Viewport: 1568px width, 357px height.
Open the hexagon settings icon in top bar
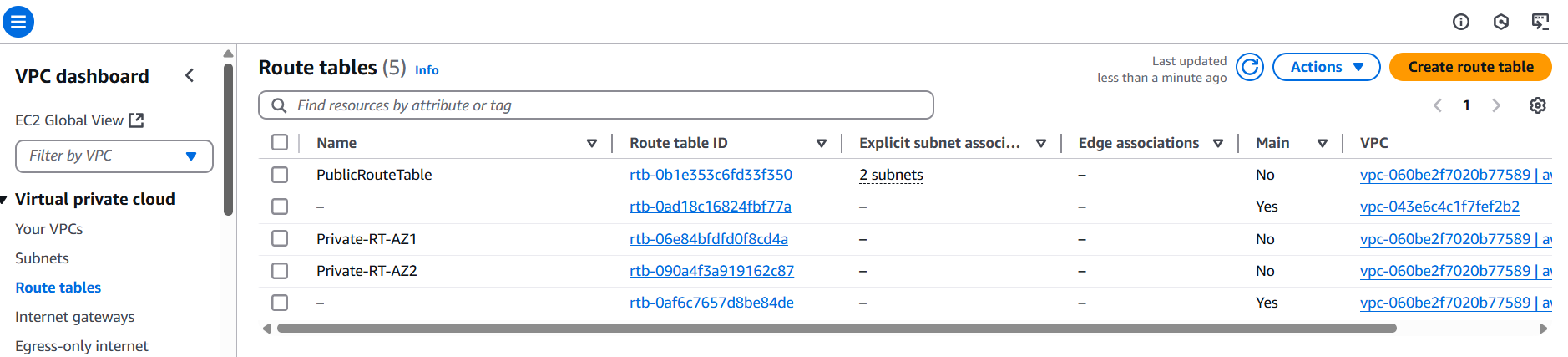[1501, 22]
